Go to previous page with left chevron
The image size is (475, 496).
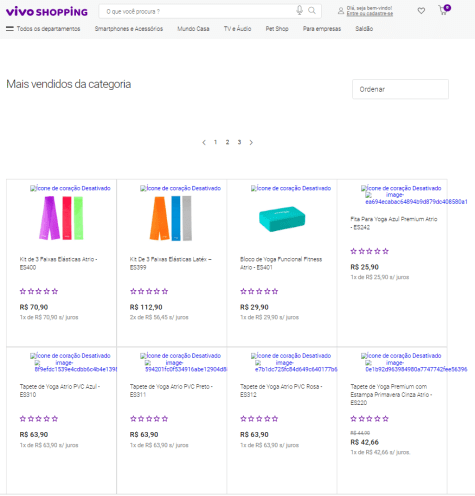pos(204,142)
